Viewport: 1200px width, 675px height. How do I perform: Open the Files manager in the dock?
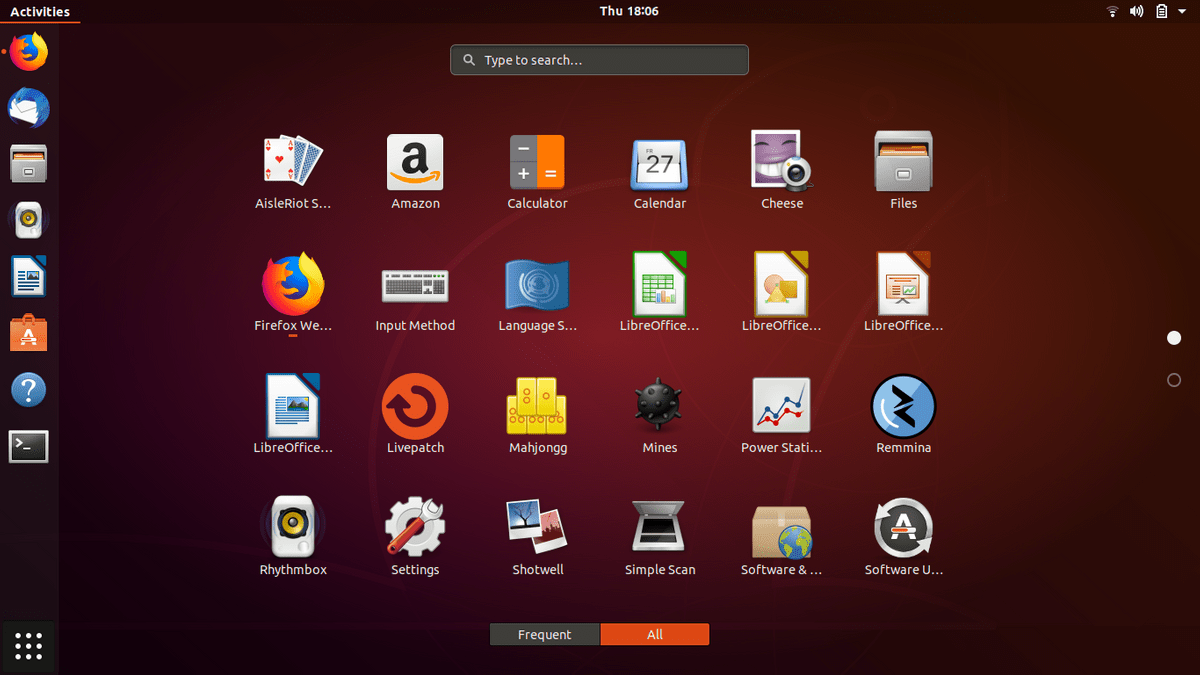[29, 163]
